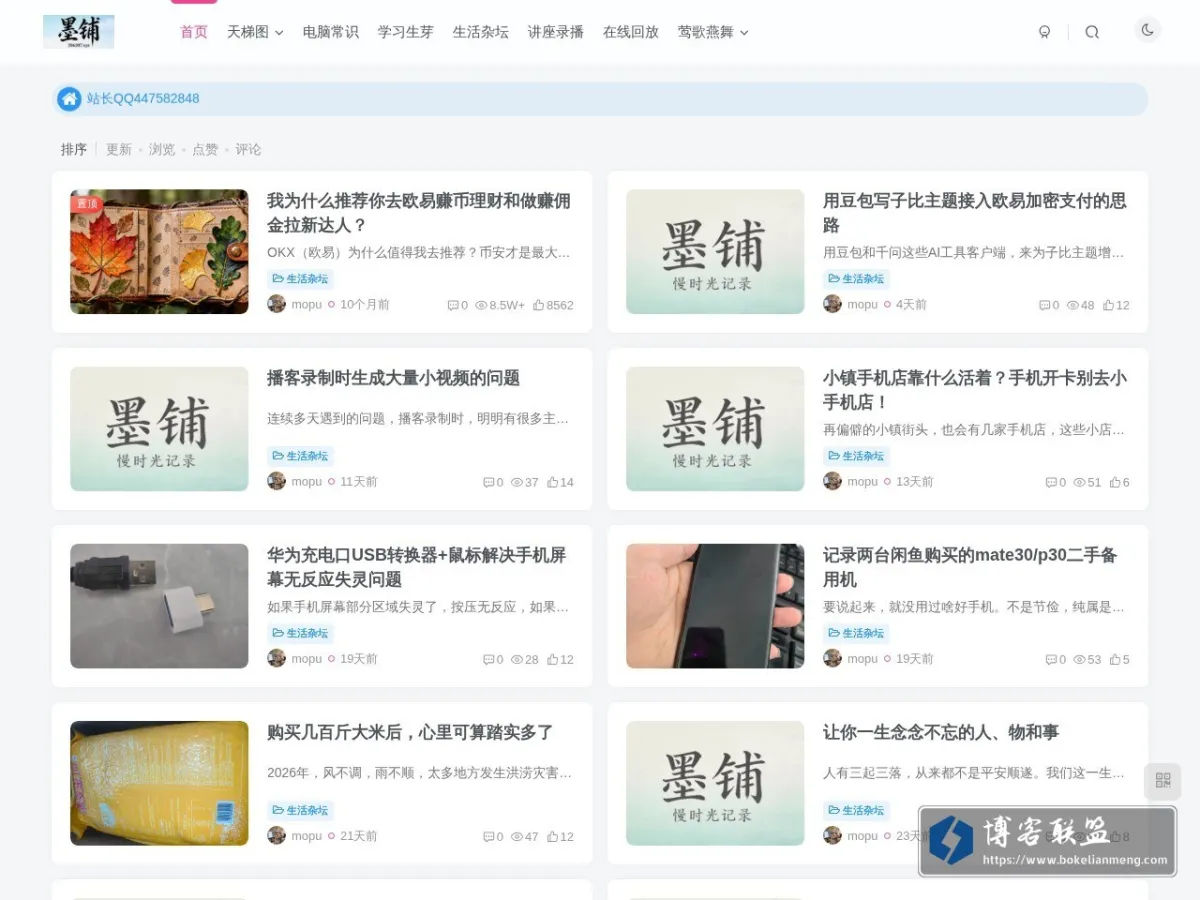This screenshot has width=1200, height=900.
Task: Click 墨铺 thumbnail of 播客录制 post
Action: click(x=159, y=429)
